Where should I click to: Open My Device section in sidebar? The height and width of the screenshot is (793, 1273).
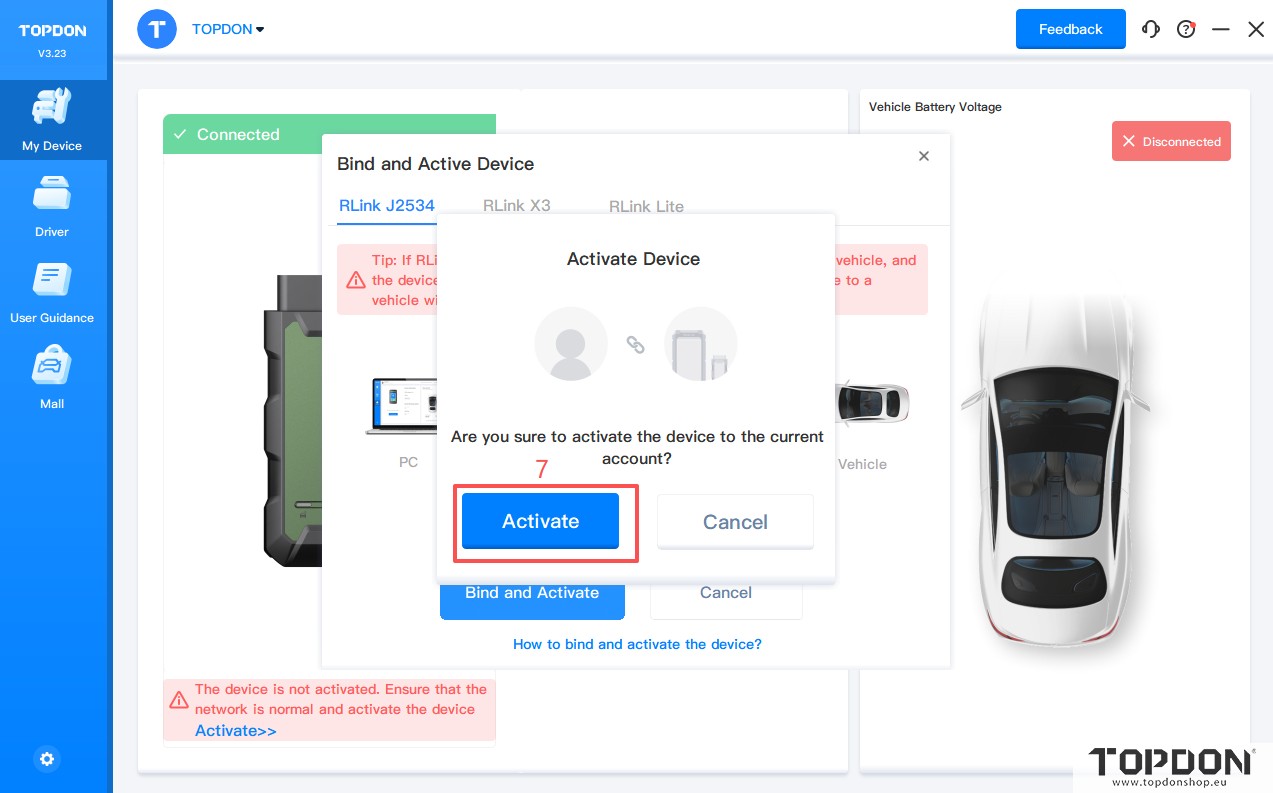(x=53, y=121)
